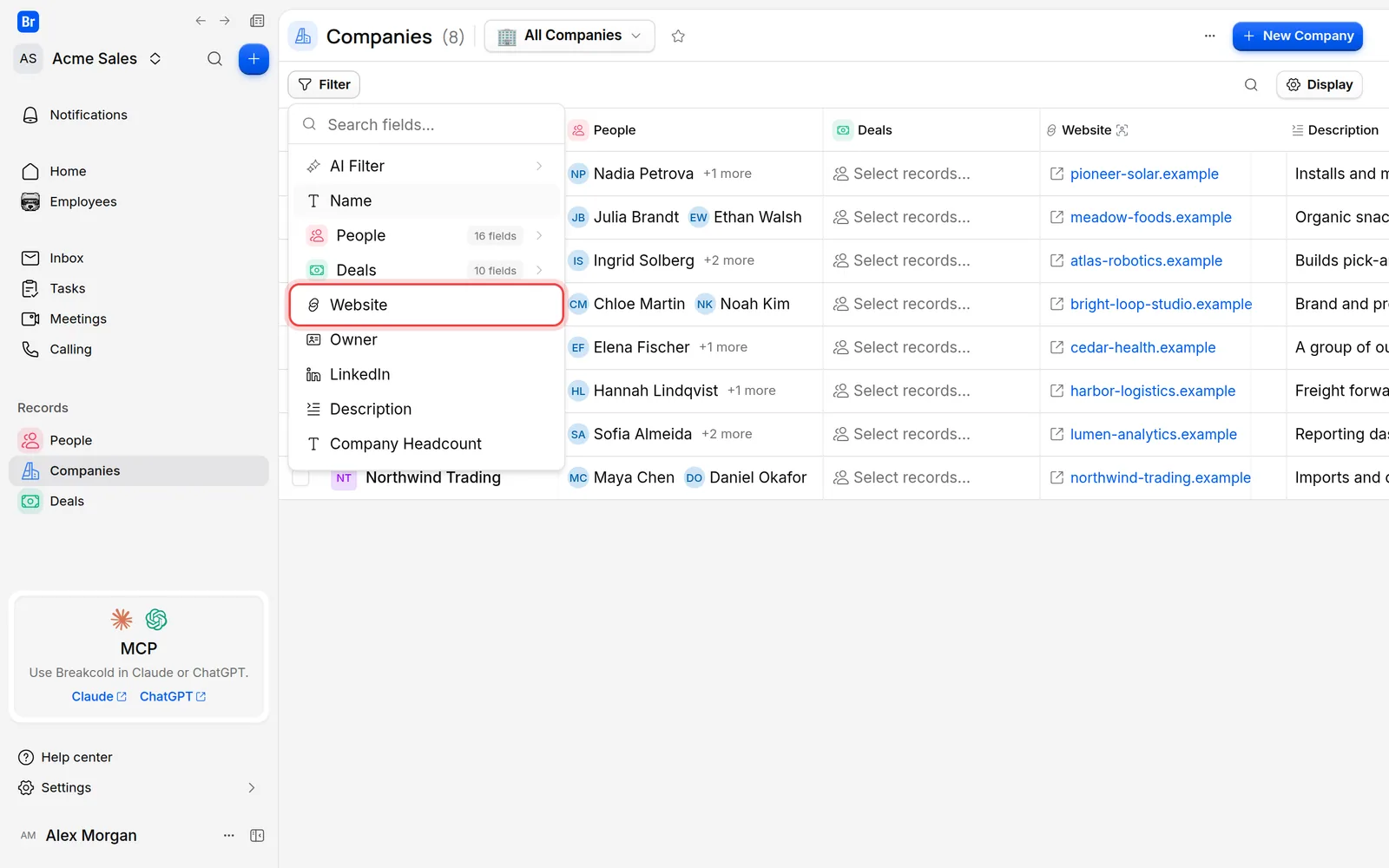1389x868 pixels.
Task: Favorite this view with the star icon
Action: [x=678, y=36]
